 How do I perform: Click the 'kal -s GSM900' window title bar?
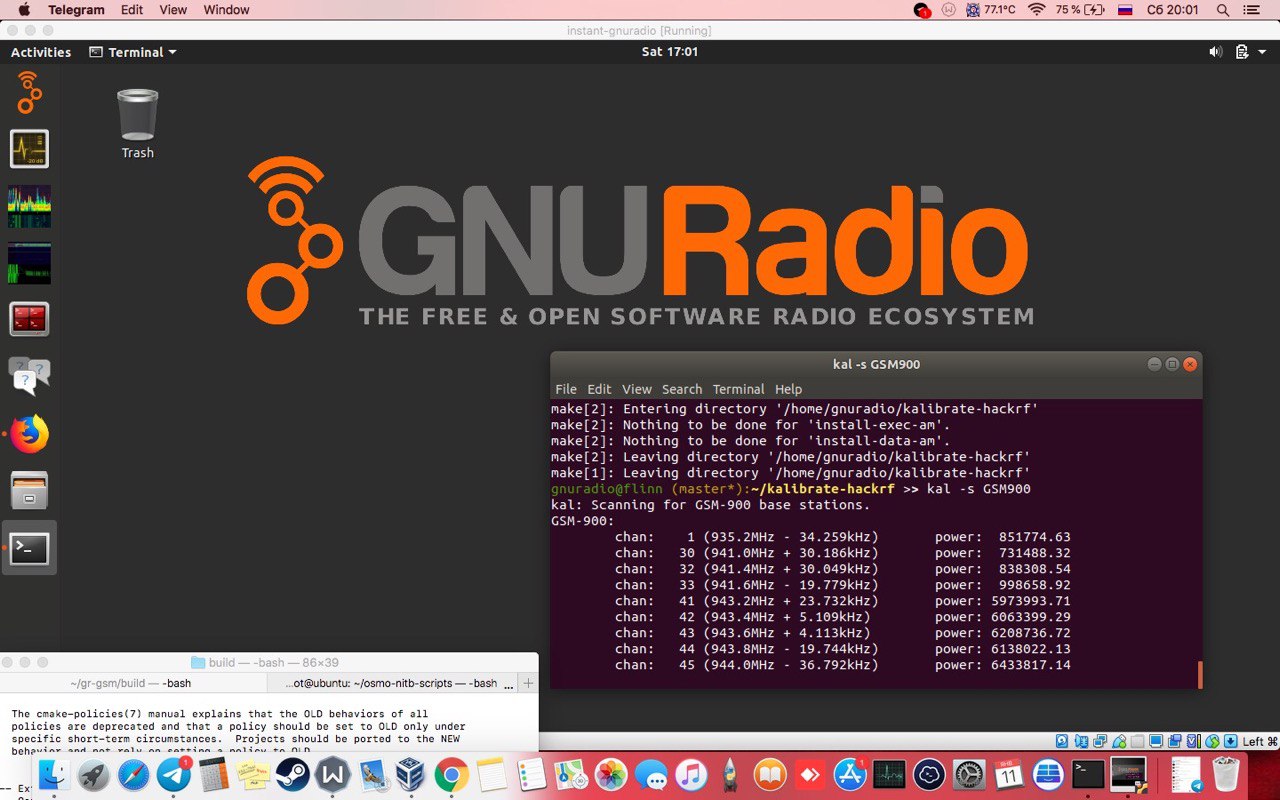click(x=876, y=364)
